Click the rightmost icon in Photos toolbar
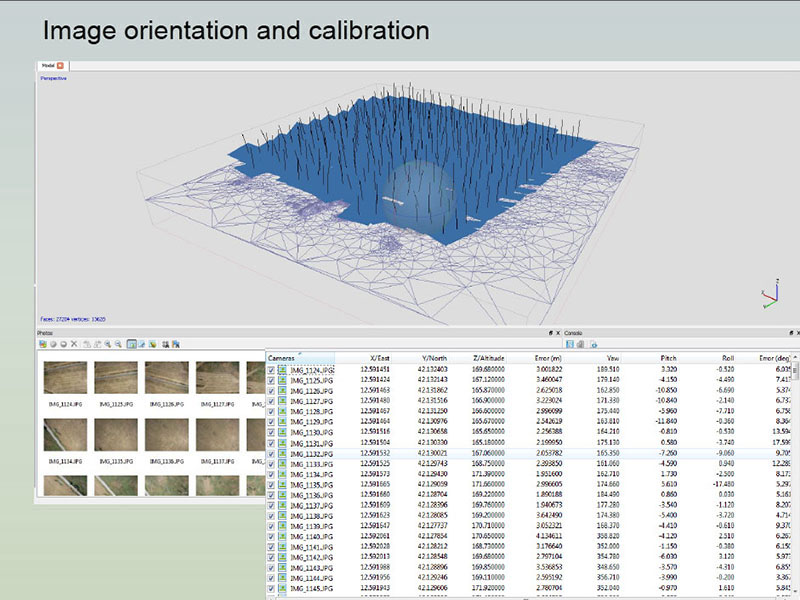800x600 pixels. pos(176,344)
